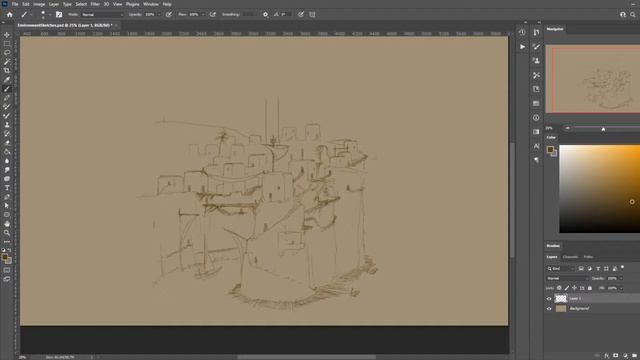
Task: Select the Move tool
Action: point(7,35)
